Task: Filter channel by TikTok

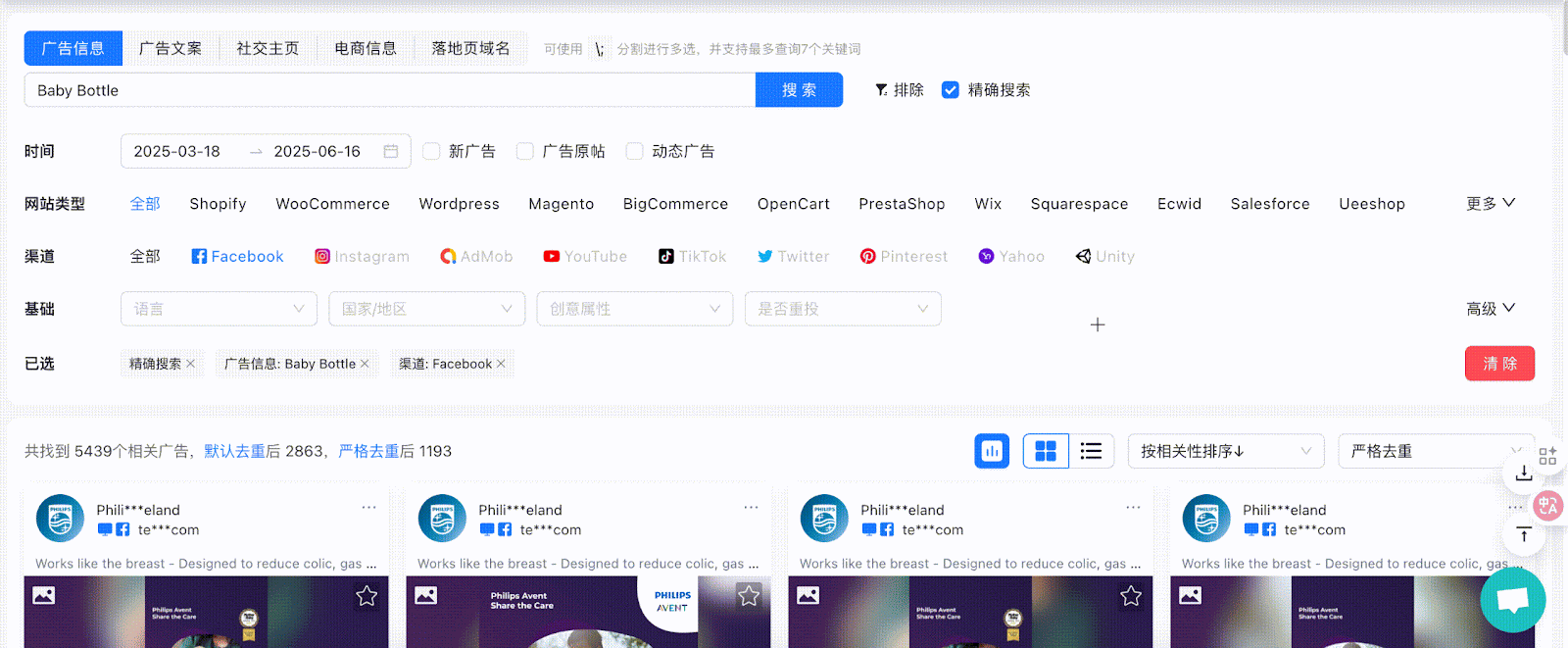Action: [x=693, y=256]
